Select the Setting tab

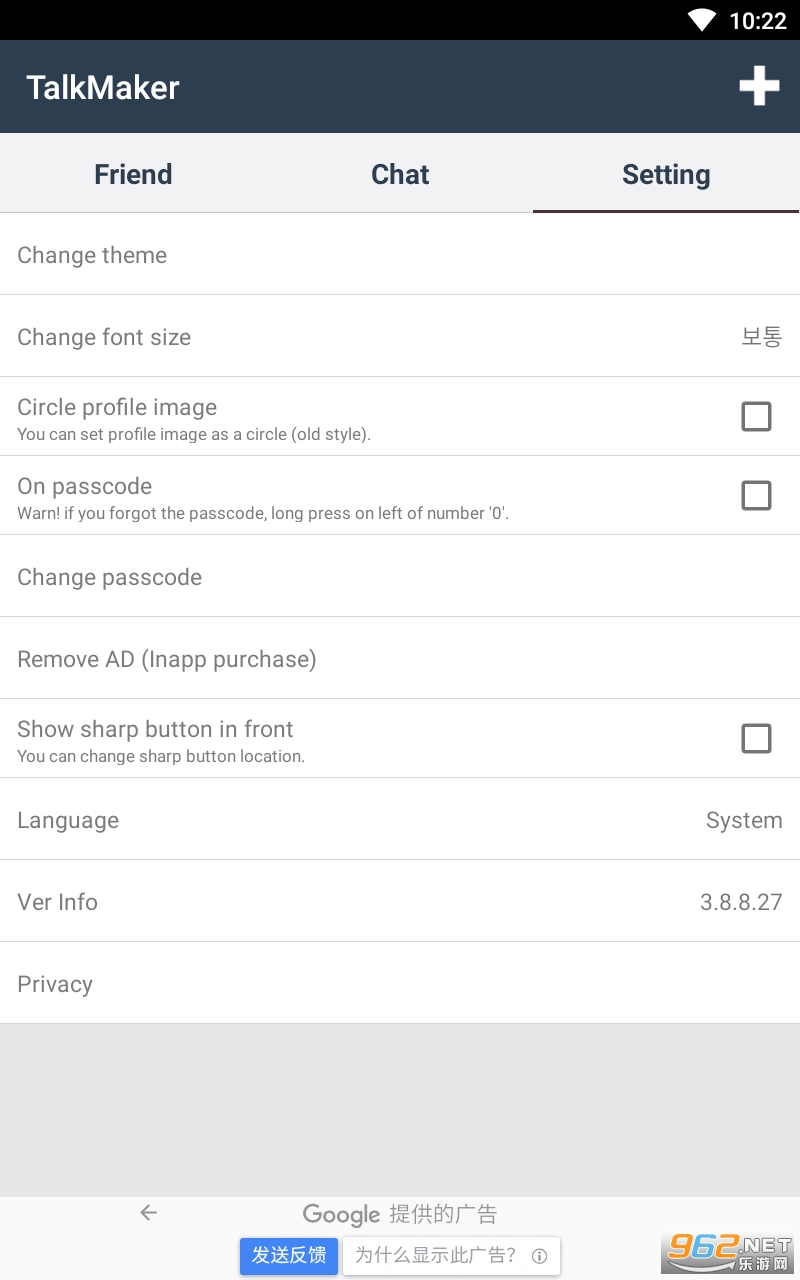[666, 174]
